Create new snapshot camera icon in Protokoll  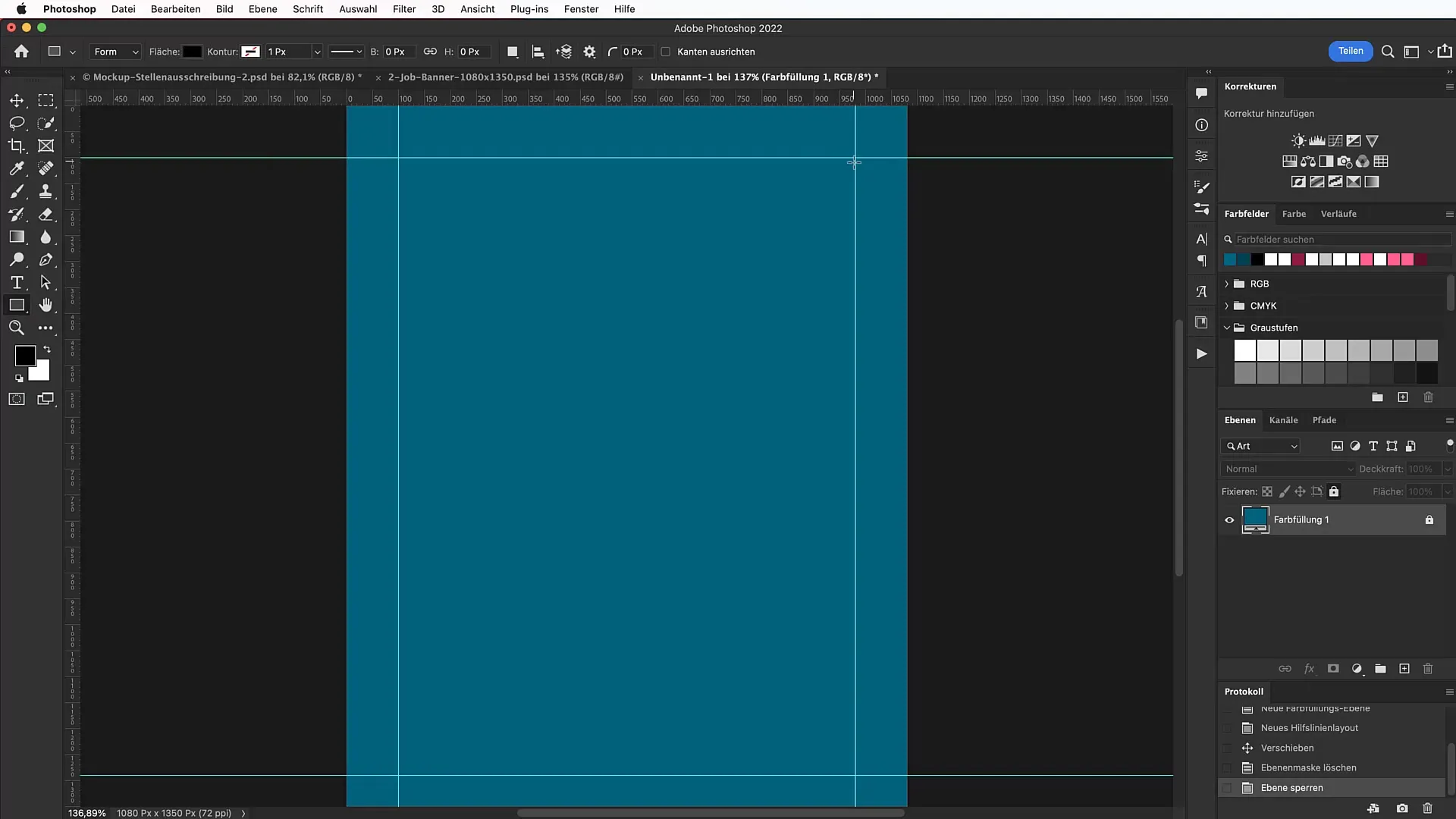(1402, 808)
